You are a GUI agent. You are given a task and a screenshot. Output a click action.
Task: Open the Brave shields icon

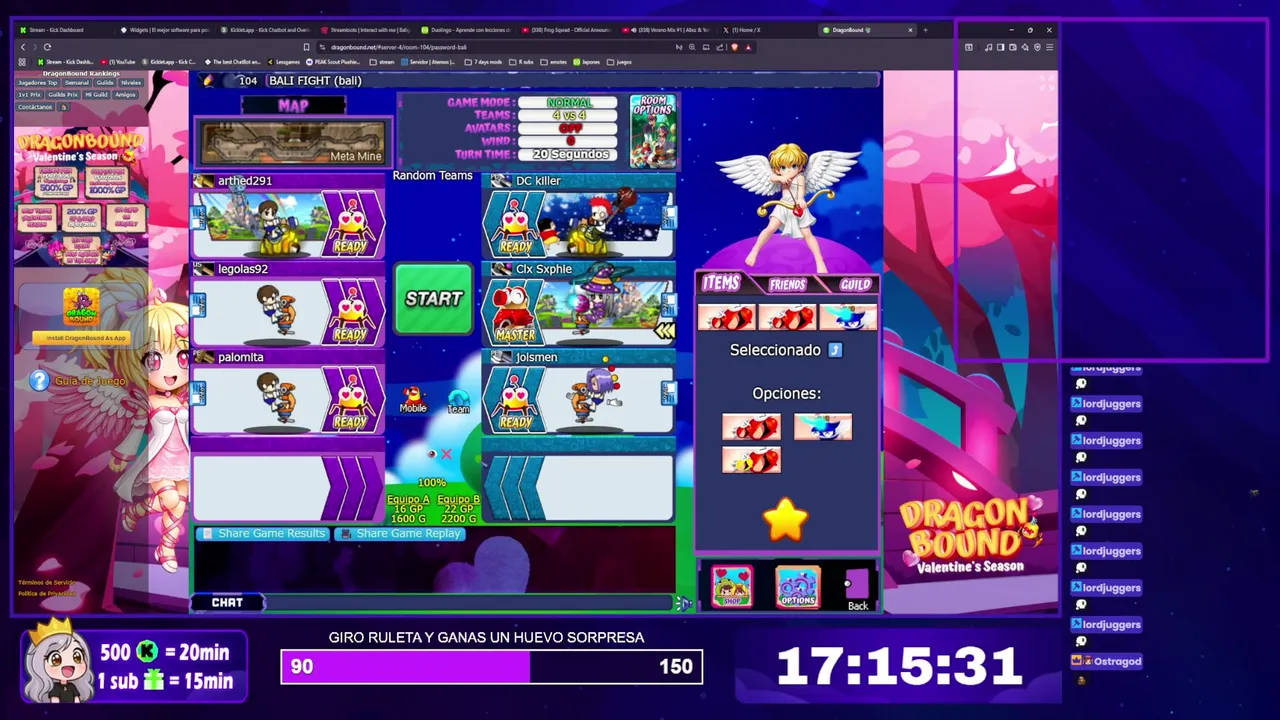coord(735,47)
